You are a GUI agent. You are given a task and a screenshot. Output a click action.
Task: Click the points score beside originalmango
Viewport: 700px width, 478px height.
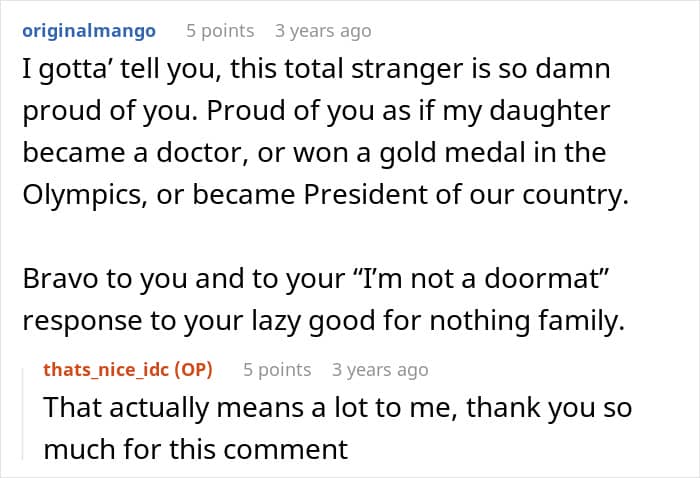coord(220,31)
